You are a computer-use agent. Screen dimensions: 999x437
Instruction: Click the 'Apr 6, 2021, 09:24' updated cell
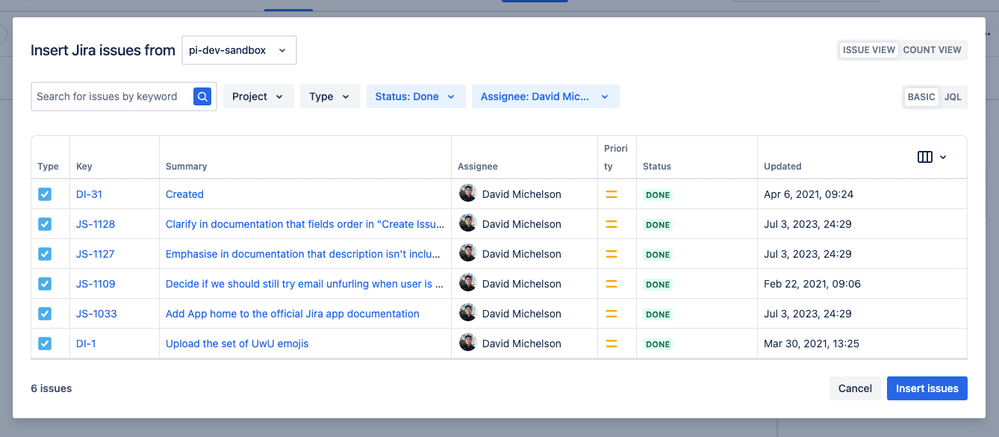(x=809, y=194)
